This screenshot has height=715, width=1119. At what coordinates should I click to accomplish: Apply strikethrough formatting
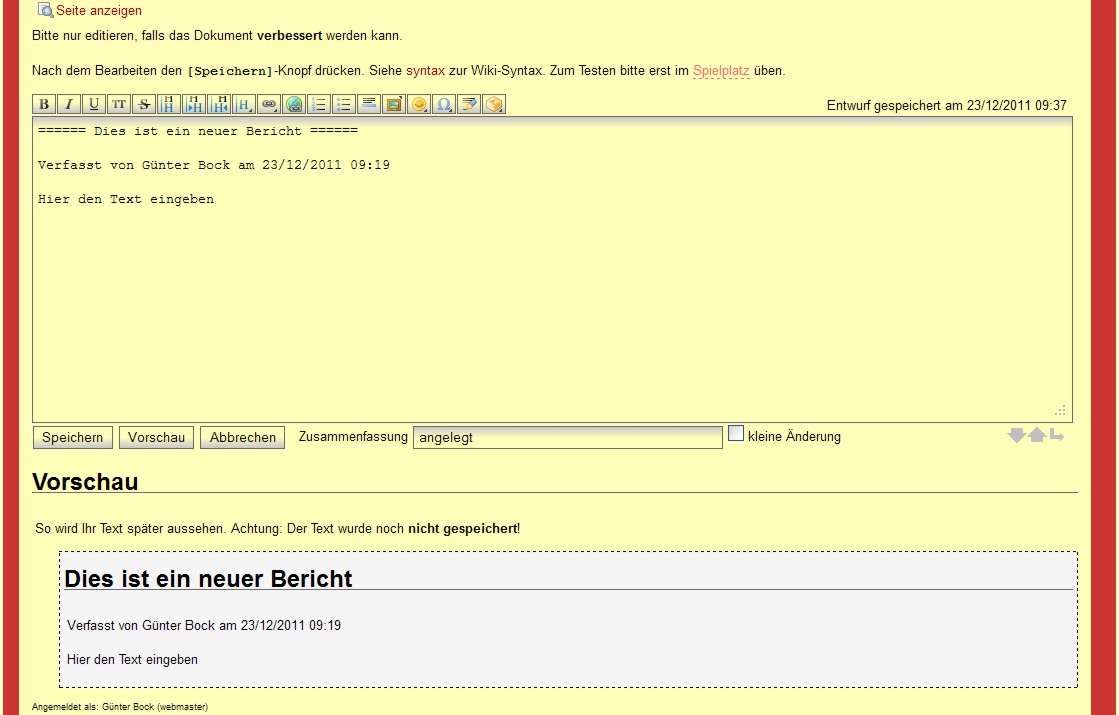(144, 104)
